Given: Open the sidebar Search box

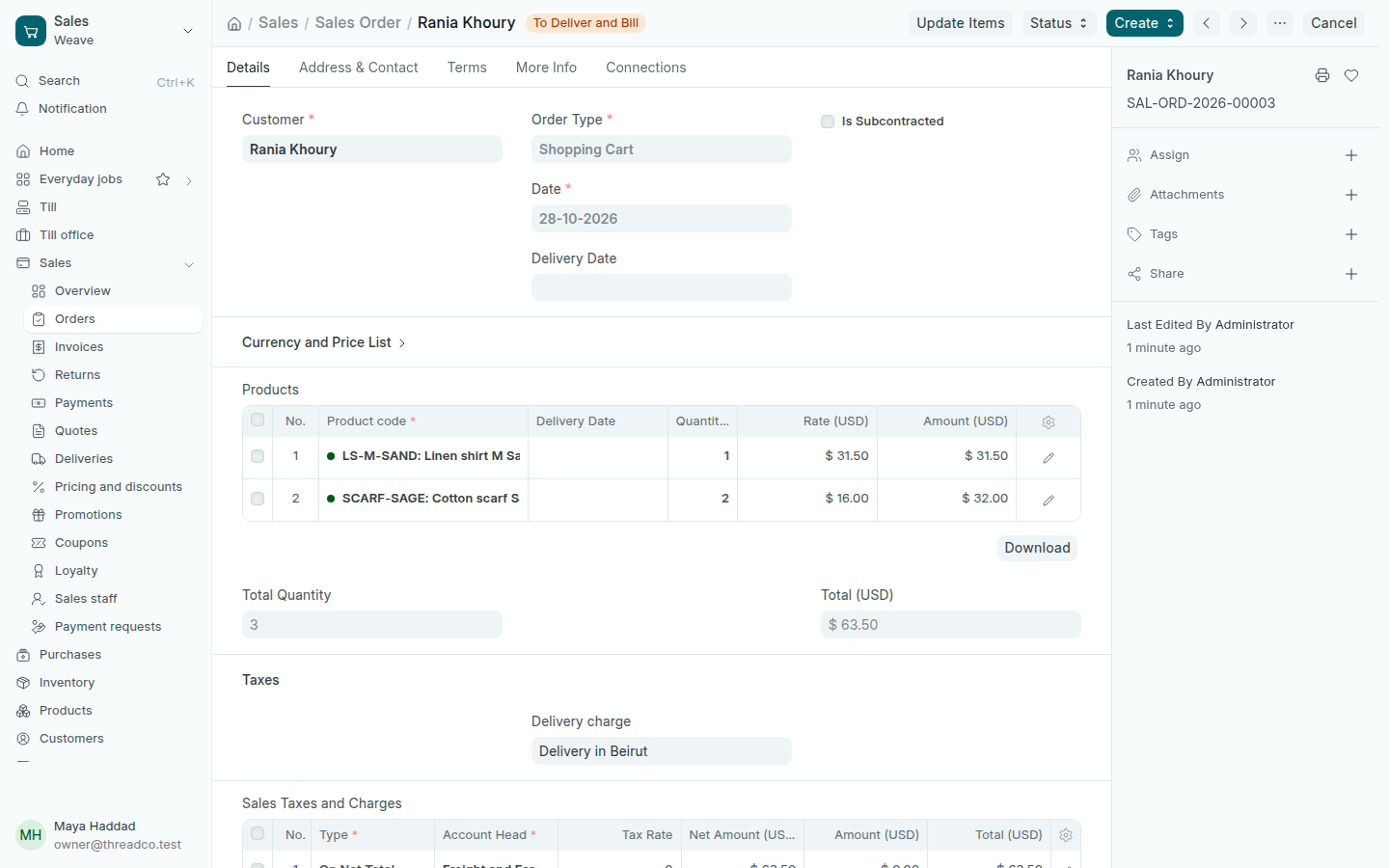Looking at the screenshot, I should tap(106, 81).
